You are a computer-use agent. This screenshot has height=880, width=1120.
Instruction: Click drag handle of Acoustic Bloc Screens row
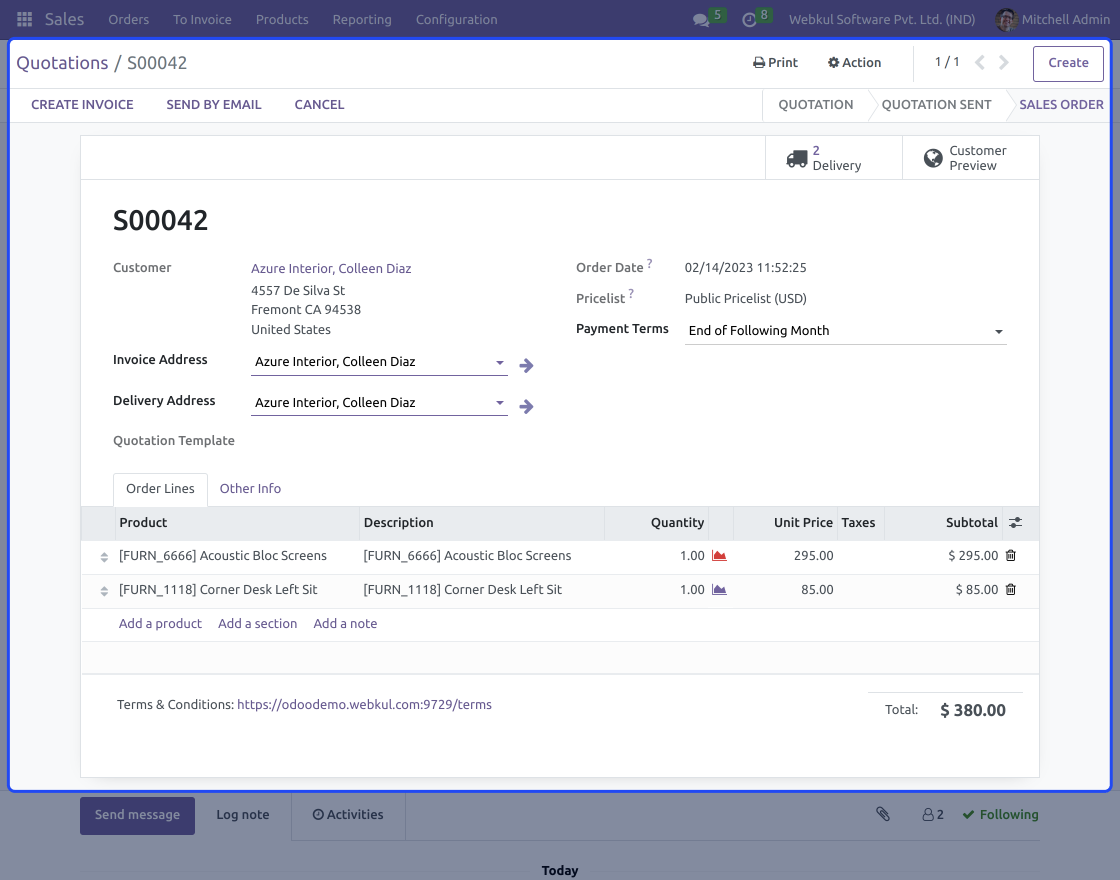click(104, 557)
